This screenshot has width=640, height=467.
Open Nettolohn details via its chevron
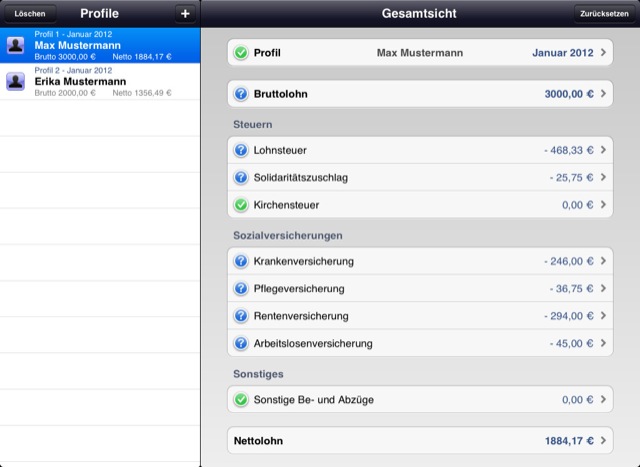coord(603,440)
